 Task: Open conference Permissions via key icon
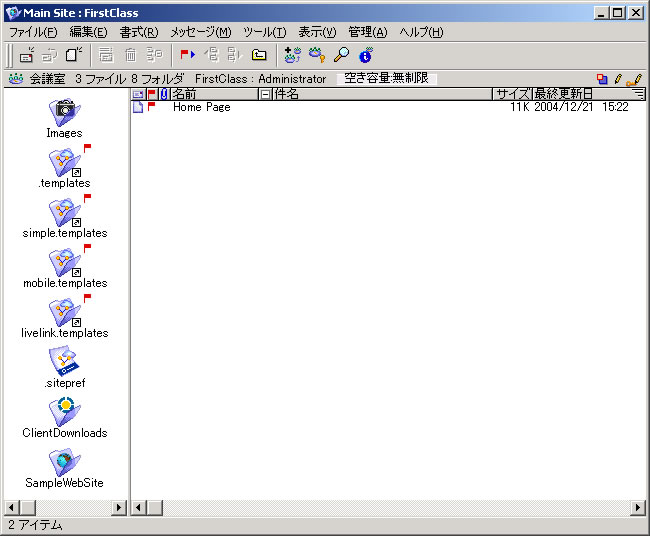click(x=317, y=55)
